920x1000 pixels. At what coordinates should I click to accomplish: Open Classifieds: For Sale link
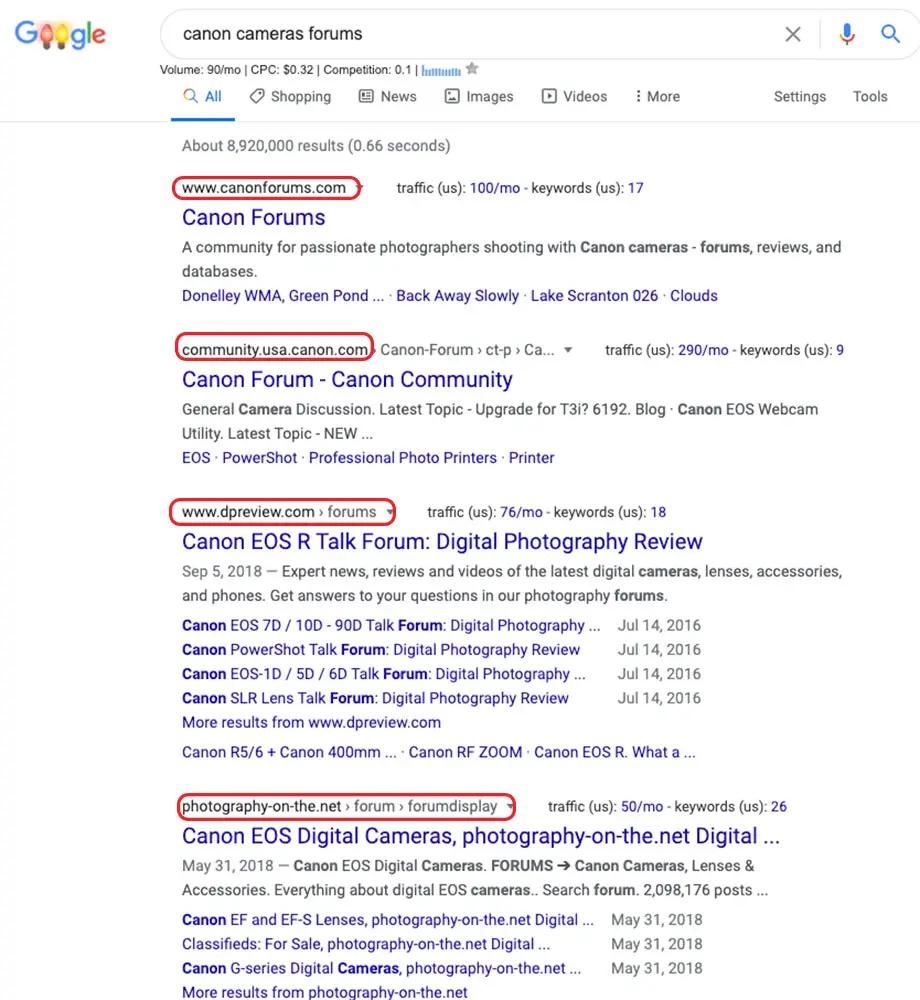click(x=366, y=945)
